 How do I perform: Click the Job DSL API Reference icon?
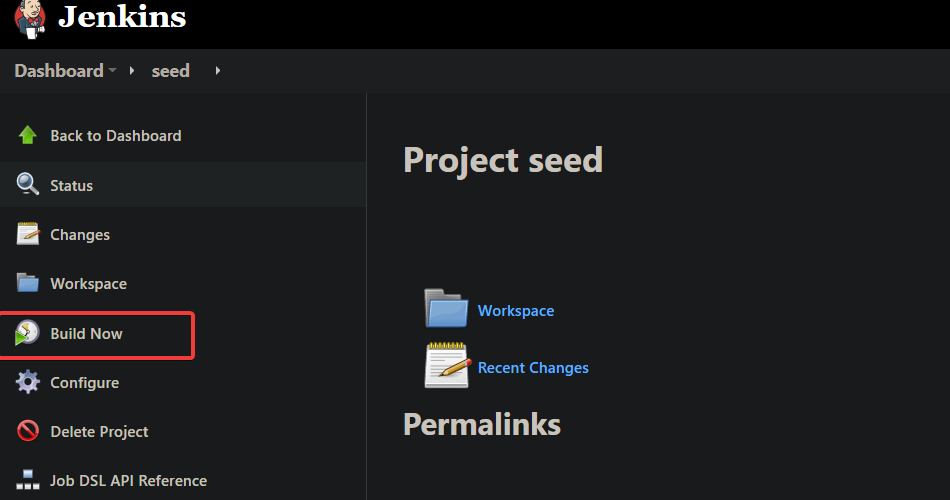(x=28, y=480)
